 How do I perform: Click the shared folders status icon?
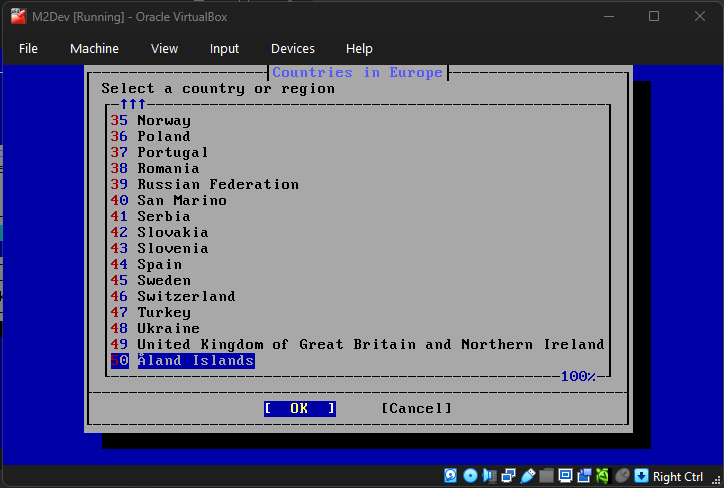coord(547,476)
